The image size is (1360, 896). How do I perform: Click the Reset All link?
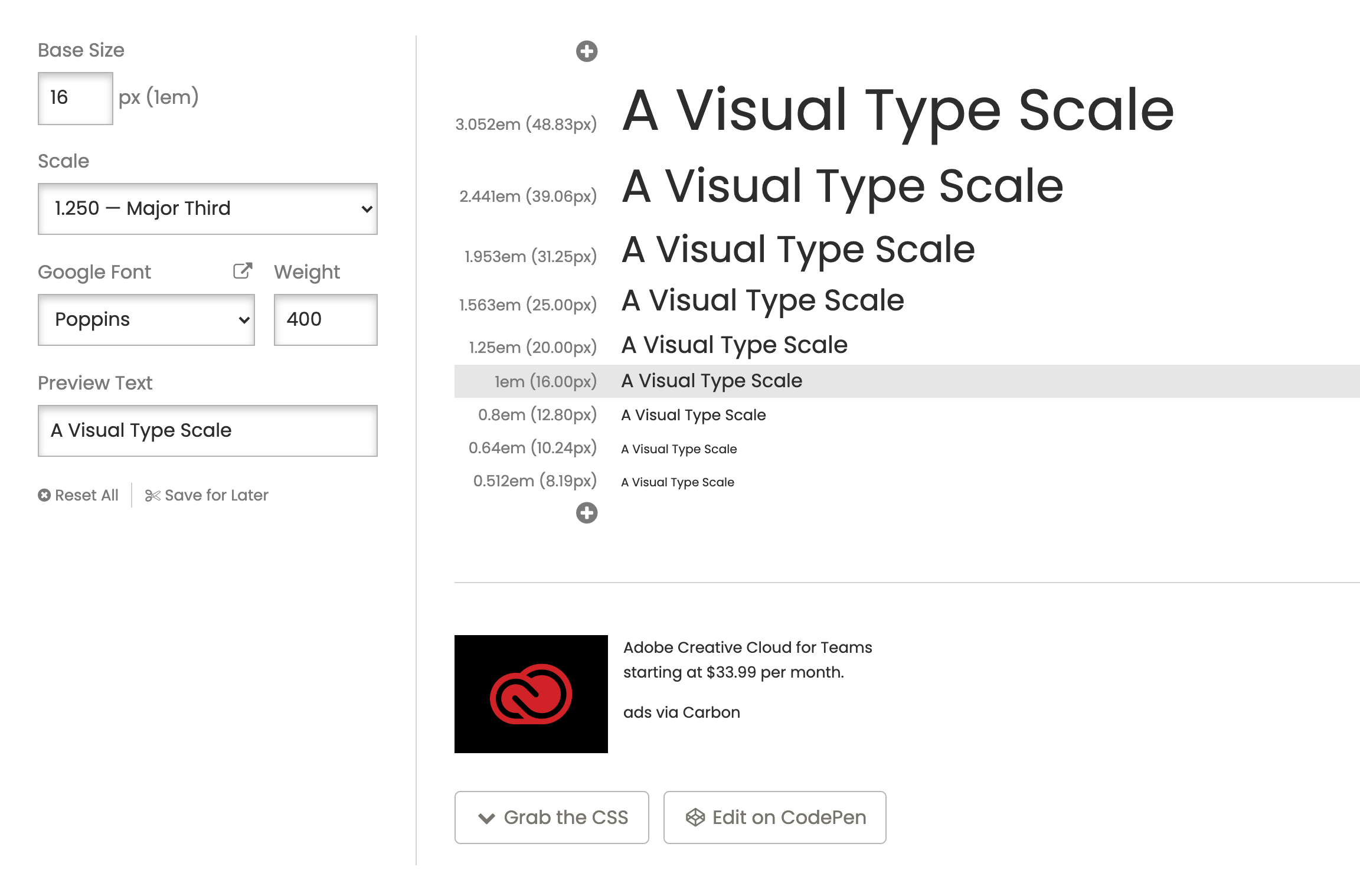tap(86, 495)
